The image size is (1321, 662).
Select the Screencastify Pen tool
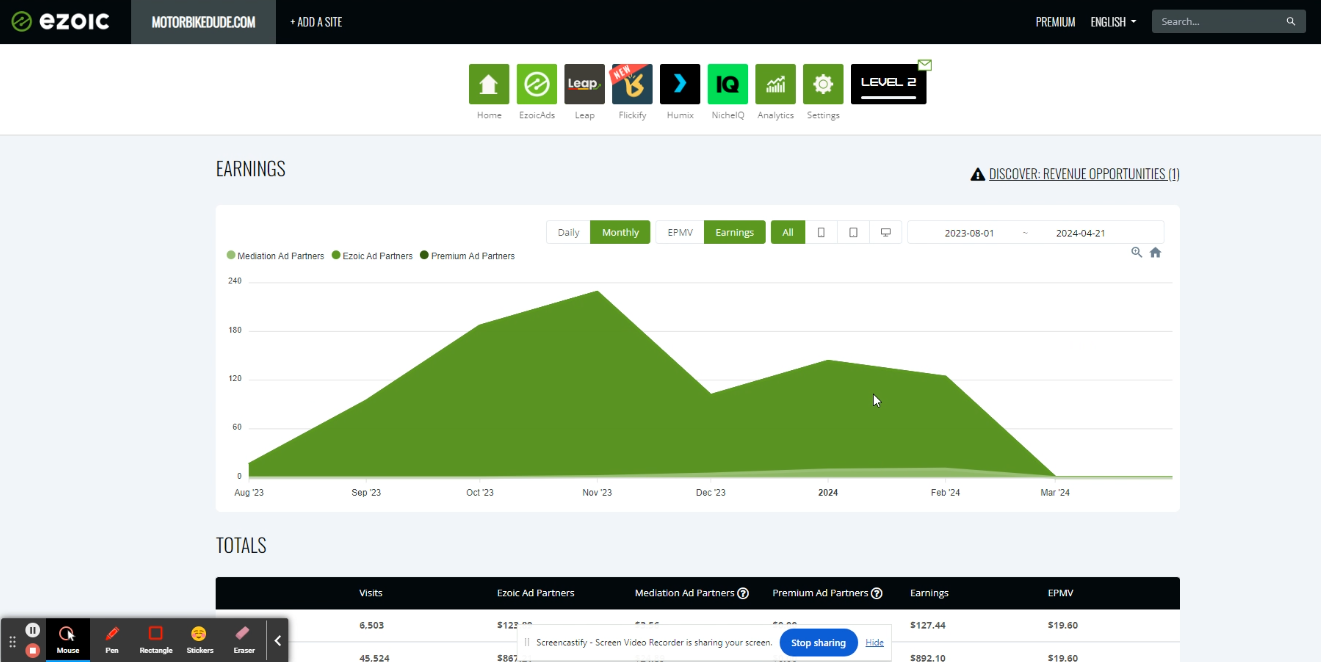tap(112, 640)
